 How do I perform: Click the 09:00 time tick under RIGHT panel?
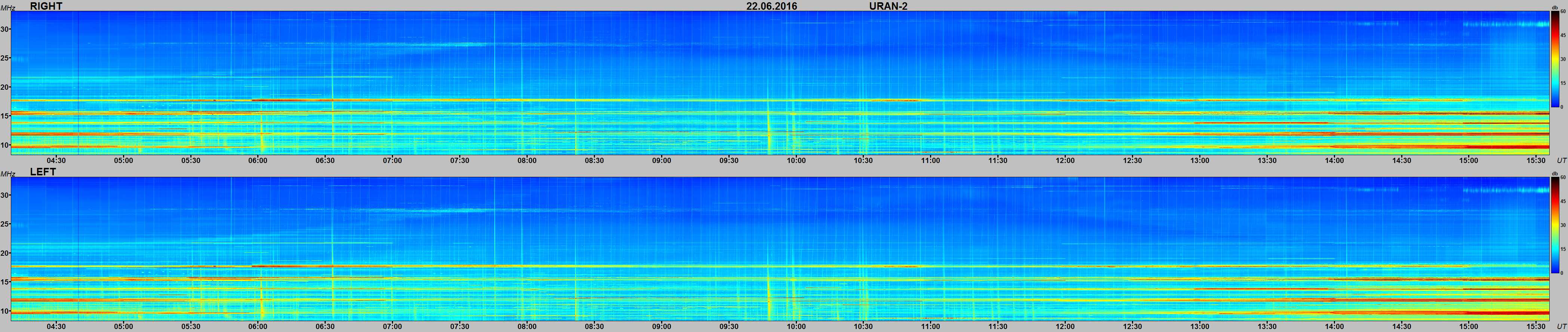click(662, 160)
